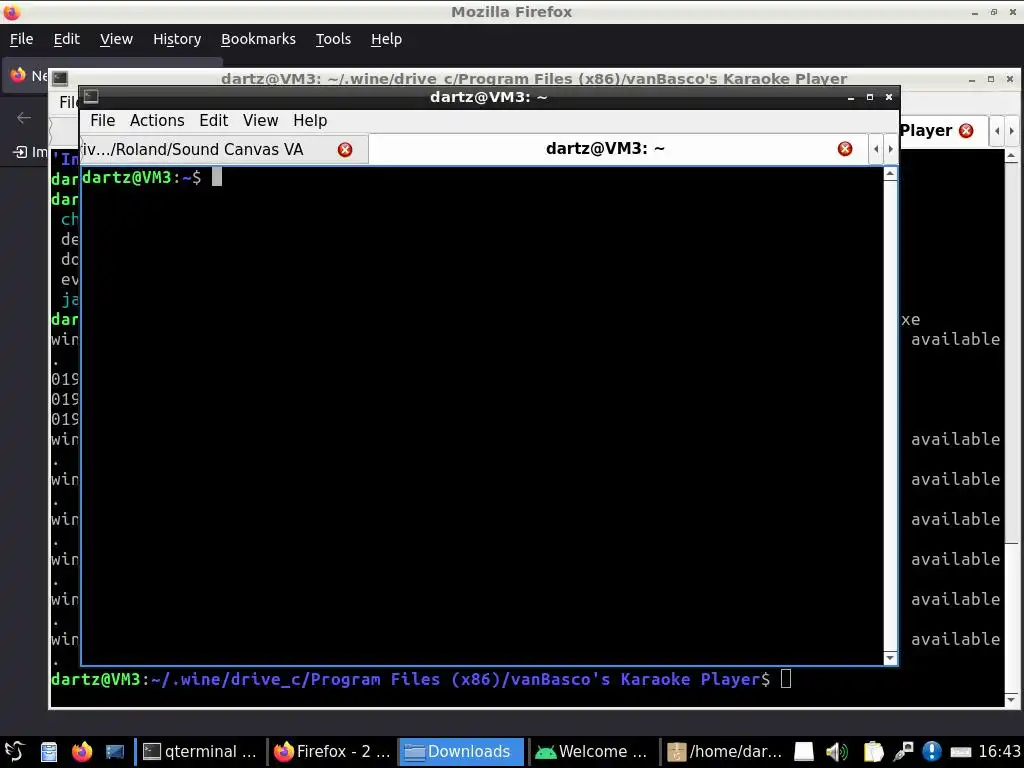Click the keyboard layout tray icon

961,752
